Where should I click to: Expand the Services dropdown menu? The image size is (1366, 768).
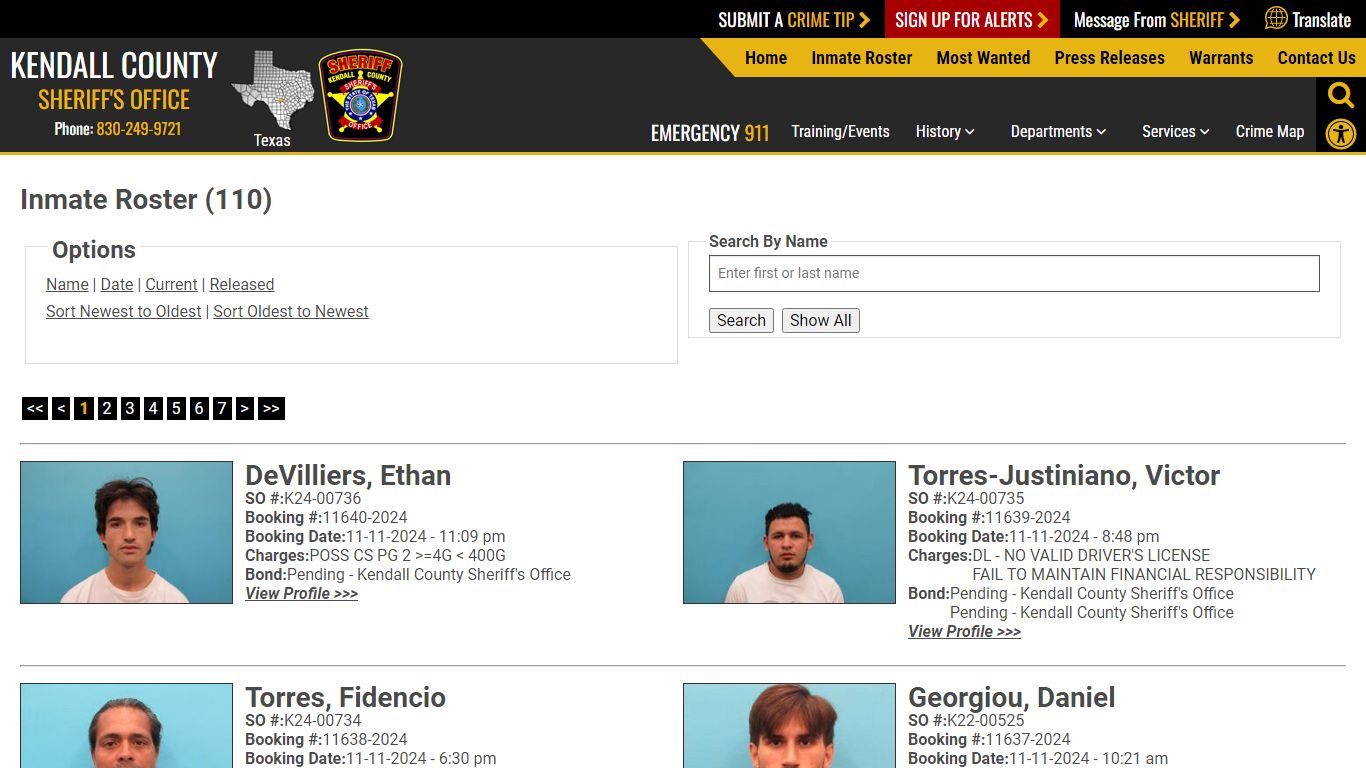point(1176,131)
